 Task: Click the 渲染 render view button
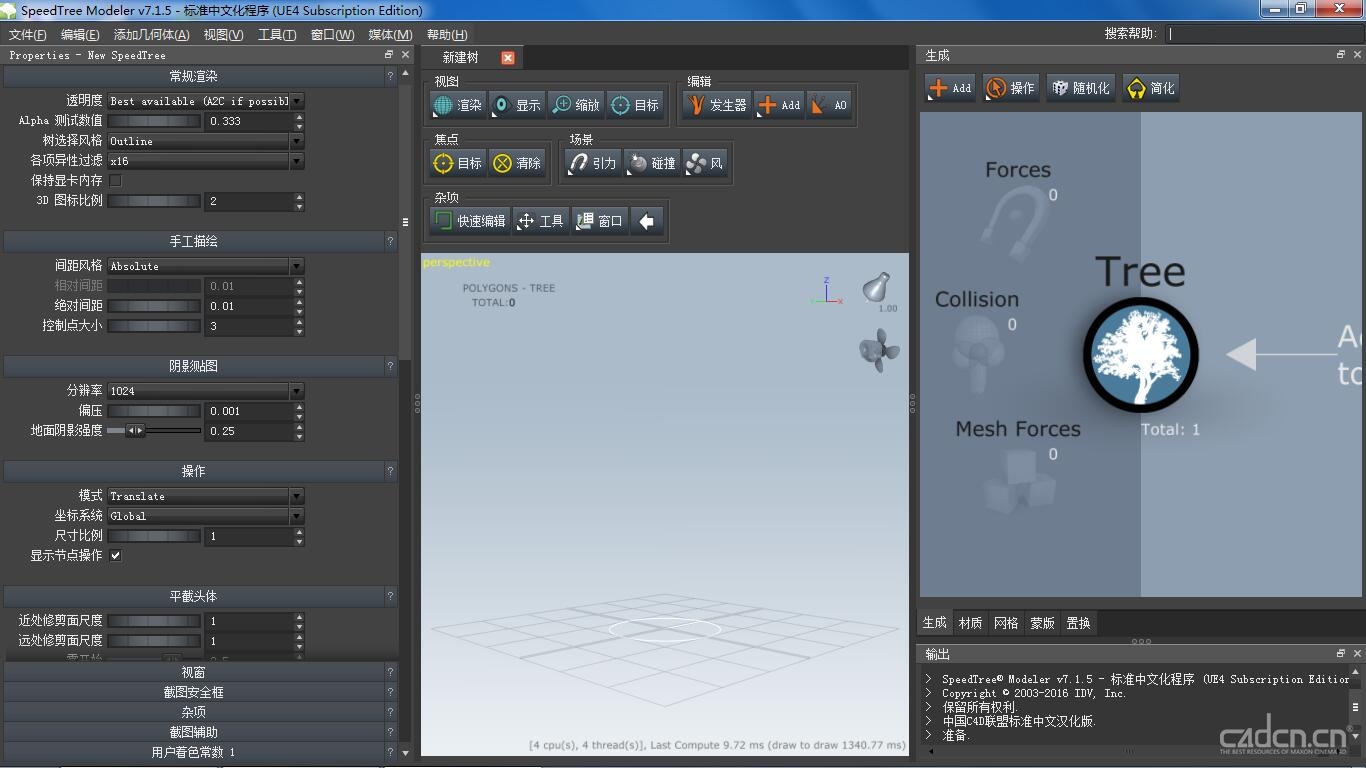point(458,105)
